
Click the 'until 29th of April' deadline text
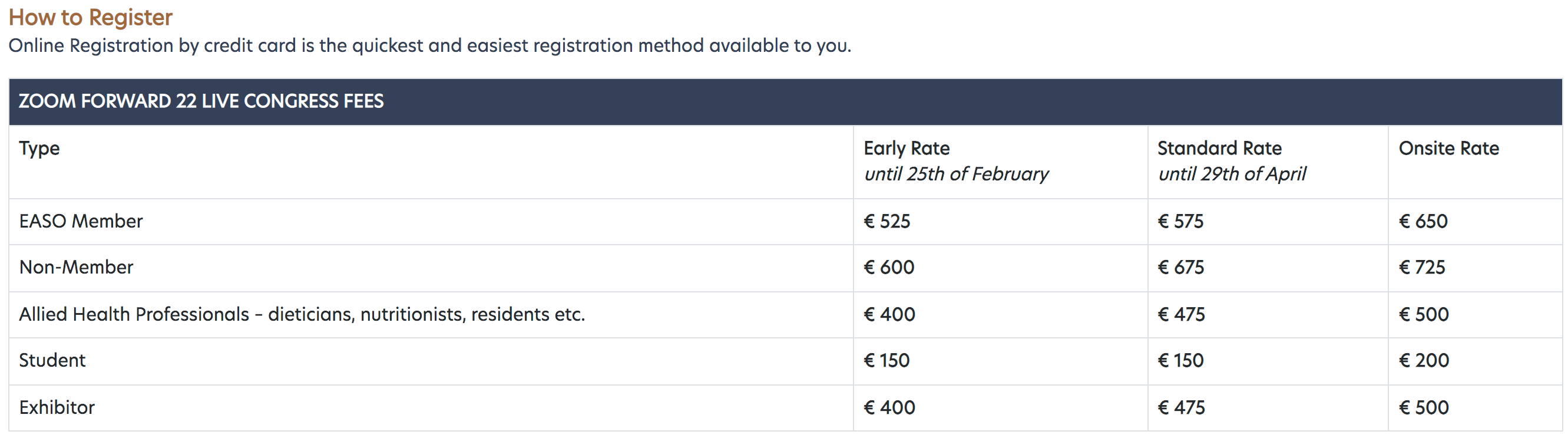pyautogui.click(x=1232, y=174)
